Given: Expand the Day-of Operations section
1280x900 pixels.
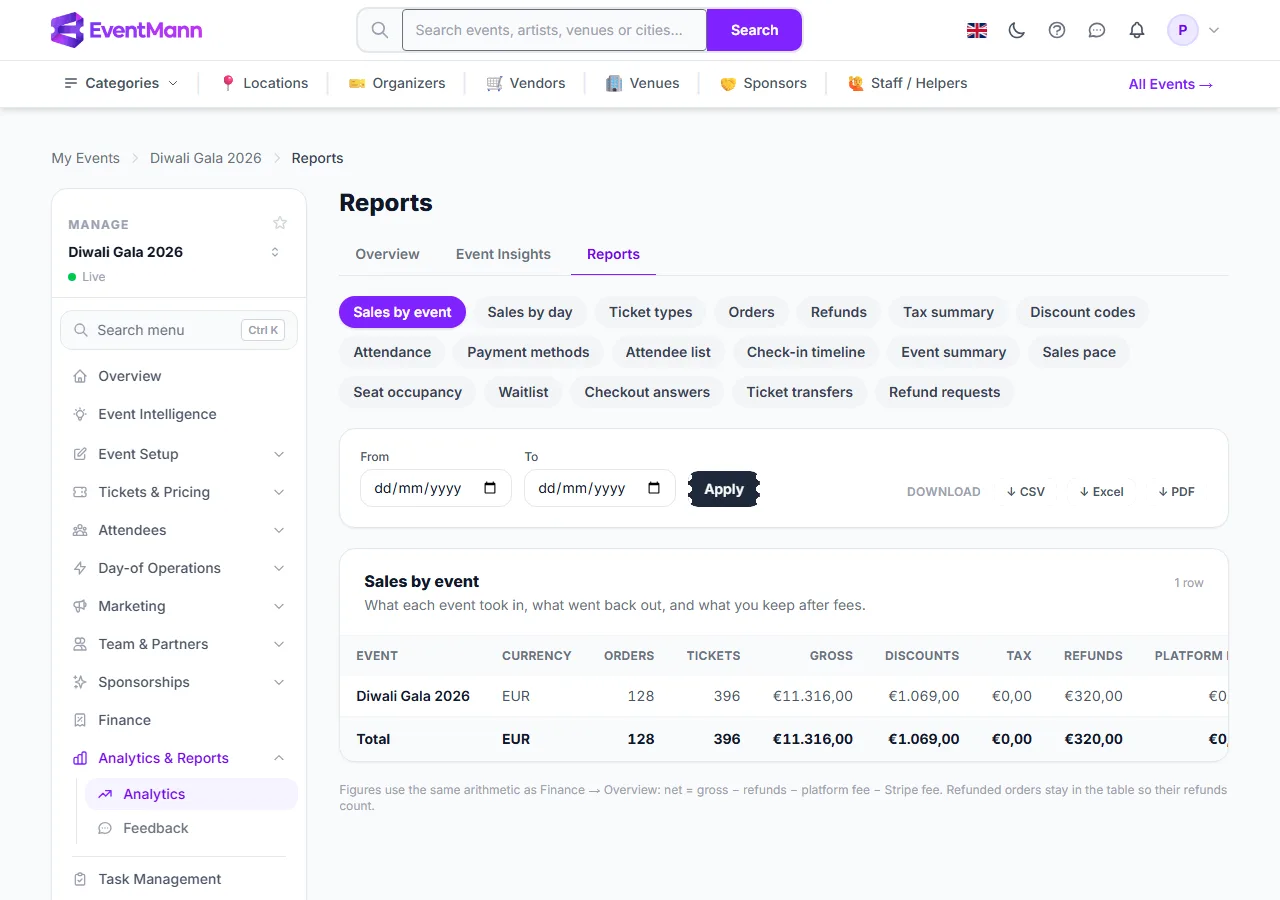Looking at the screenshot, I should (179, 568).
